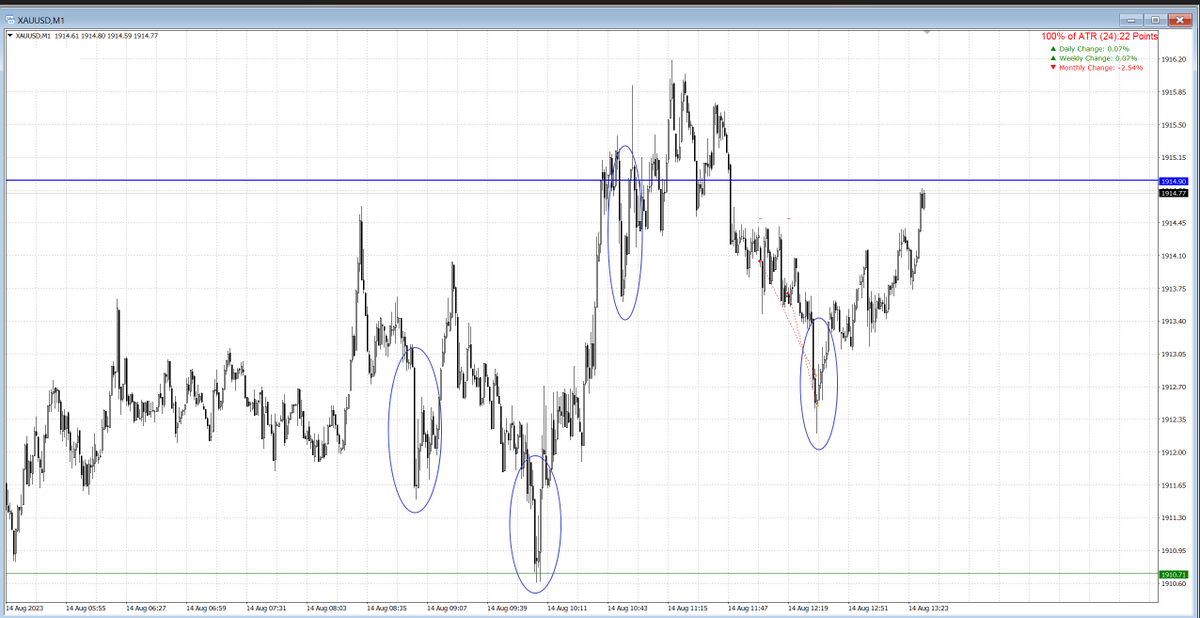The width and height of the screenshot is (1200, 618).
Task: Click the '14 Aug 06:59' time axis label
Action: click(x=206, y=607)
